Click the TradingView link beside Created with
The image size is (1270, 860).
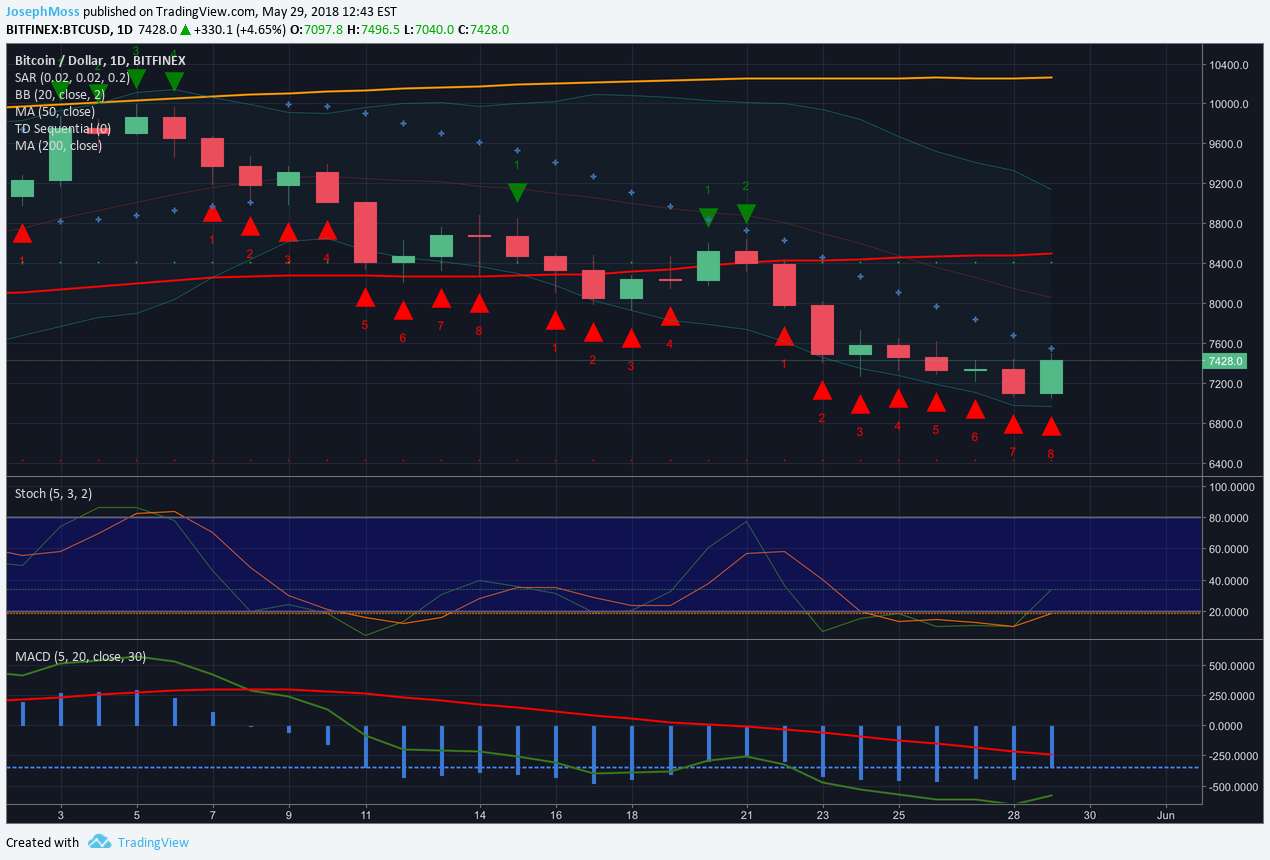tap(153, 842)
